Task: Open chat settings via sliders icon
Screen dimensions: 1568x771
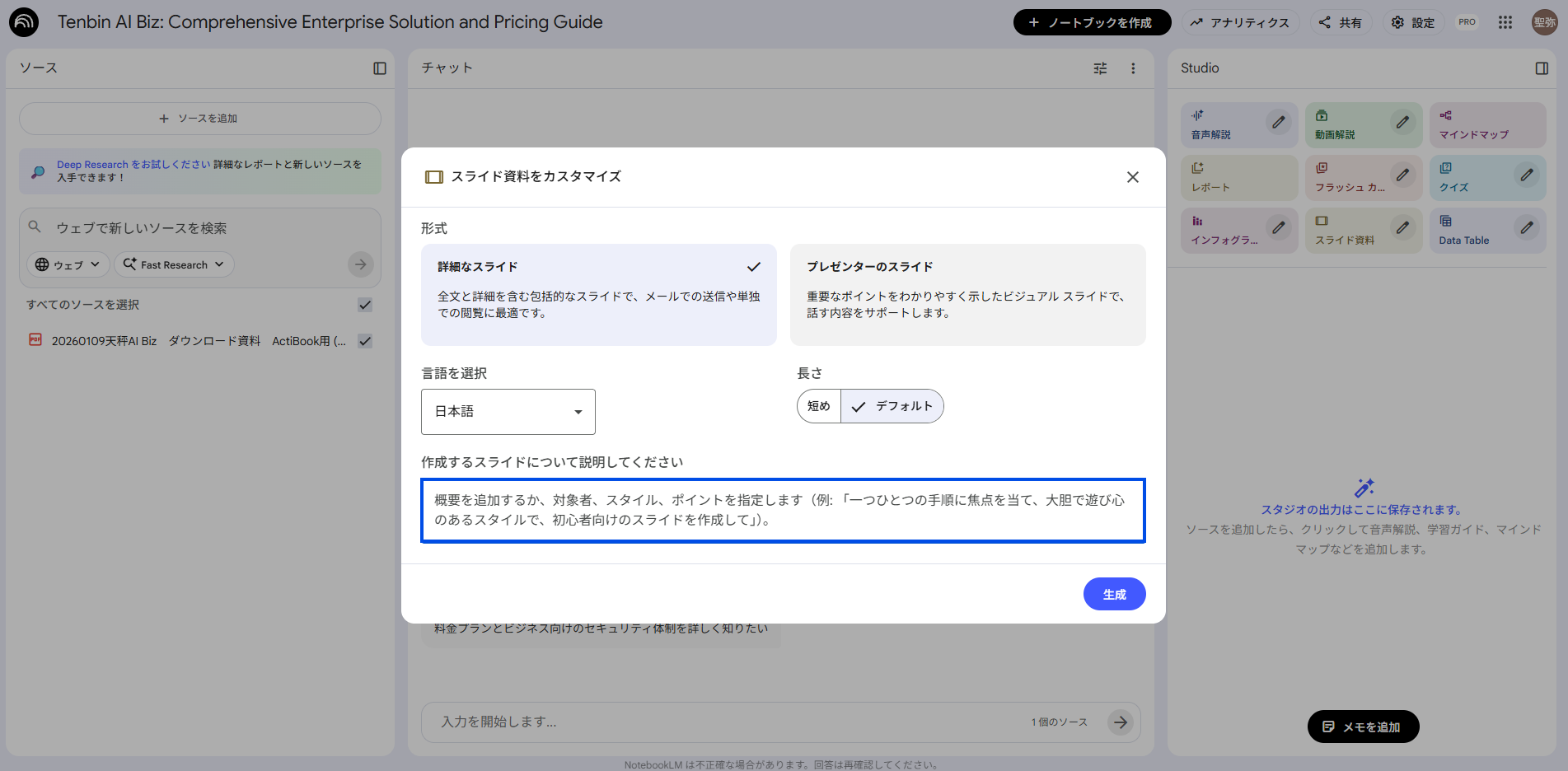Action: (x=1100, y=68)
